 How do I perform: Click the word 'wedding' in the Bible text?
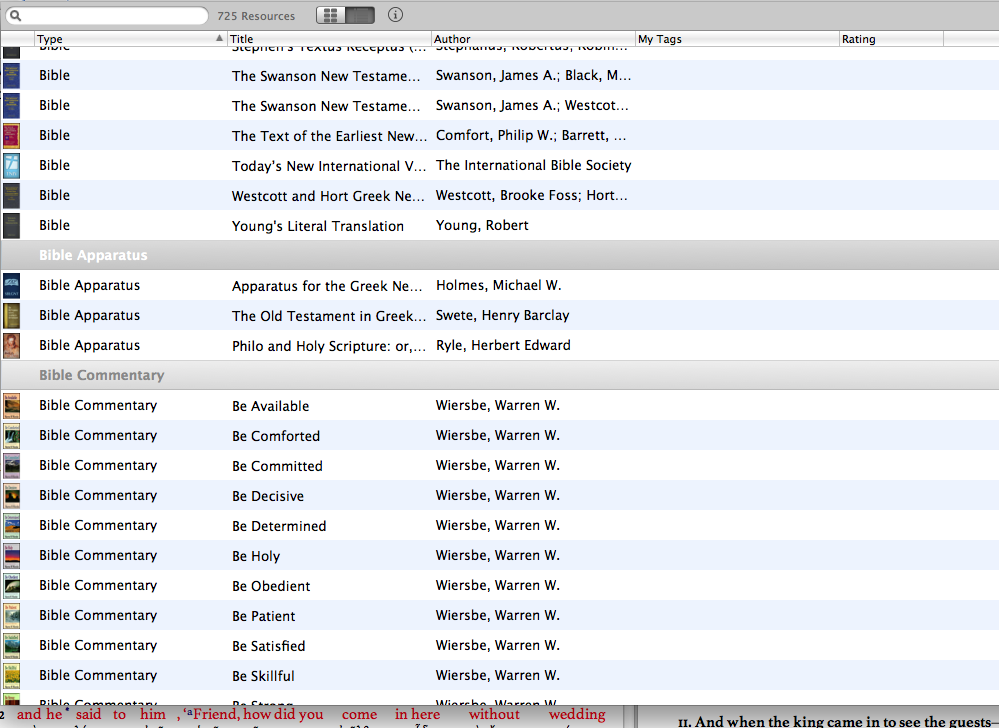pos(577,715)
